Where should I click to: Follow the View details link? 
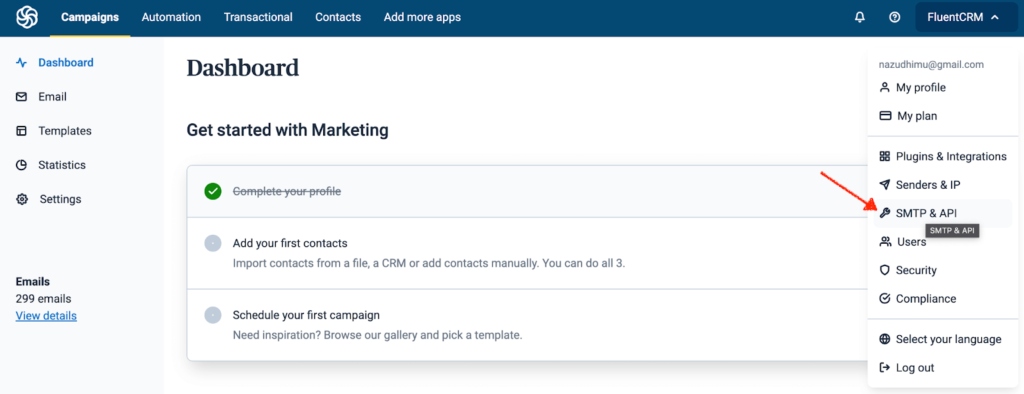pos(46,316)
